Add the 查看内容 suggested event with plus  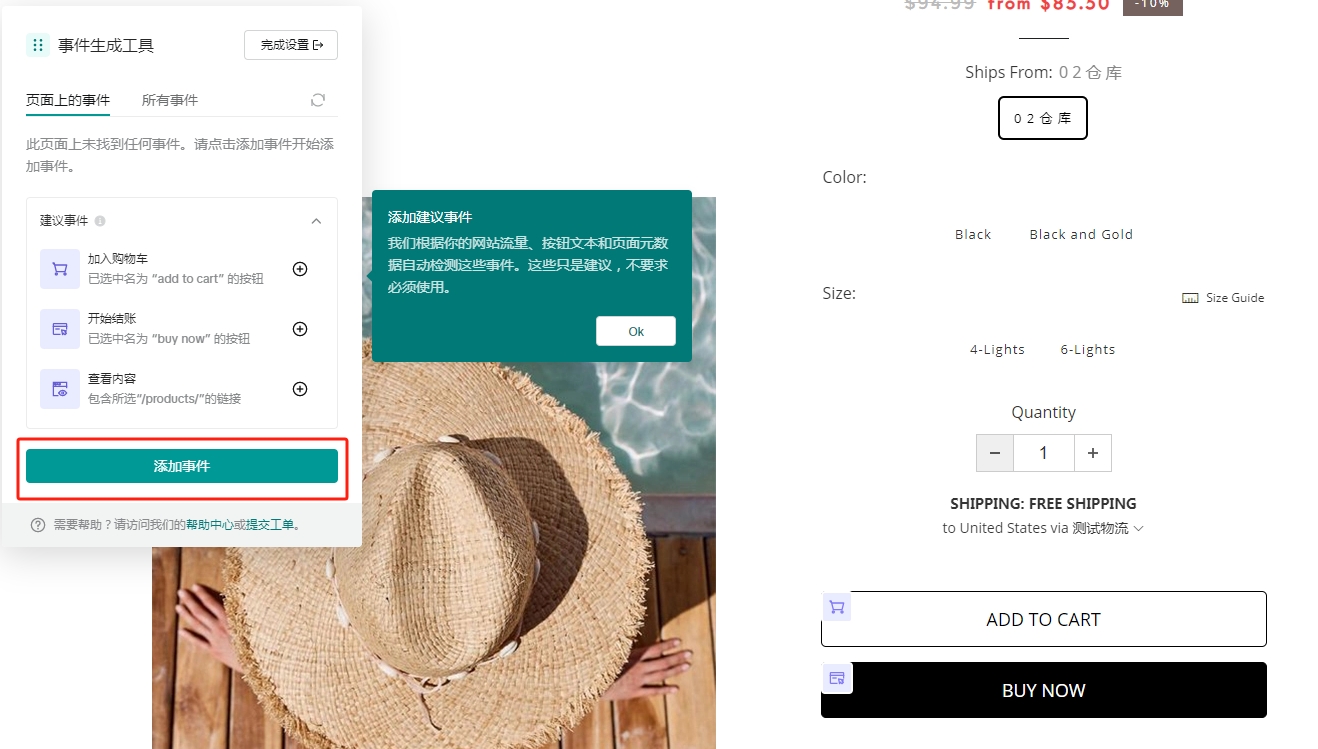(300, 389)
